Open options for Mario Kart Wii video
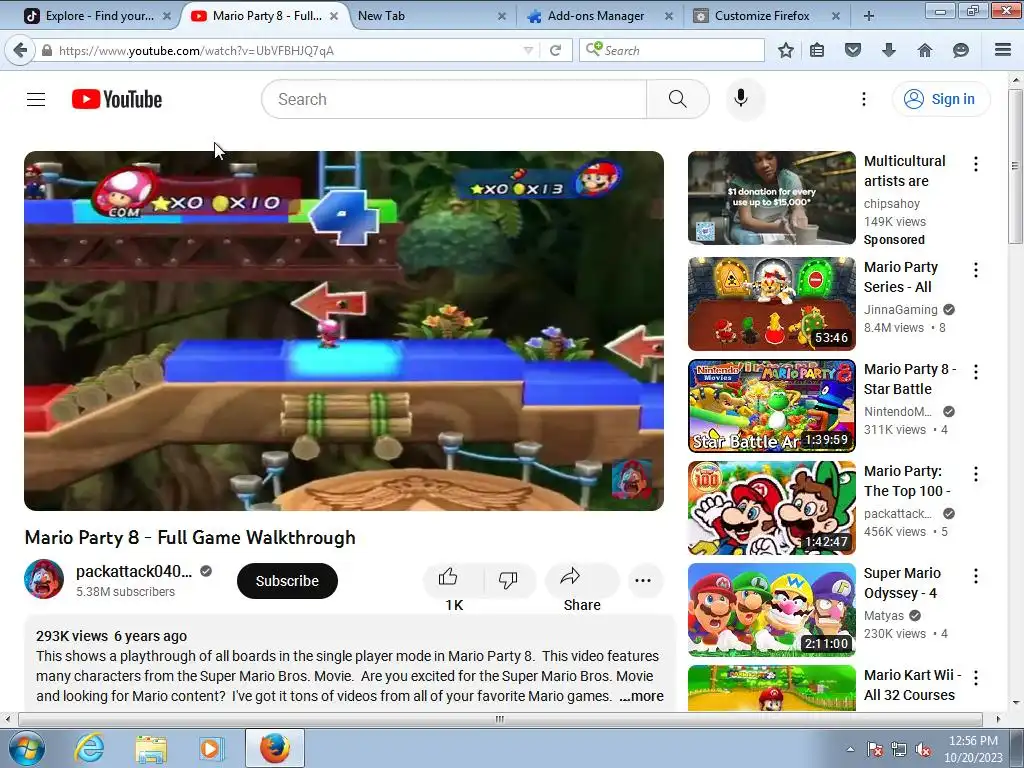The image size is (1024, 768). [x=976, y=677]
